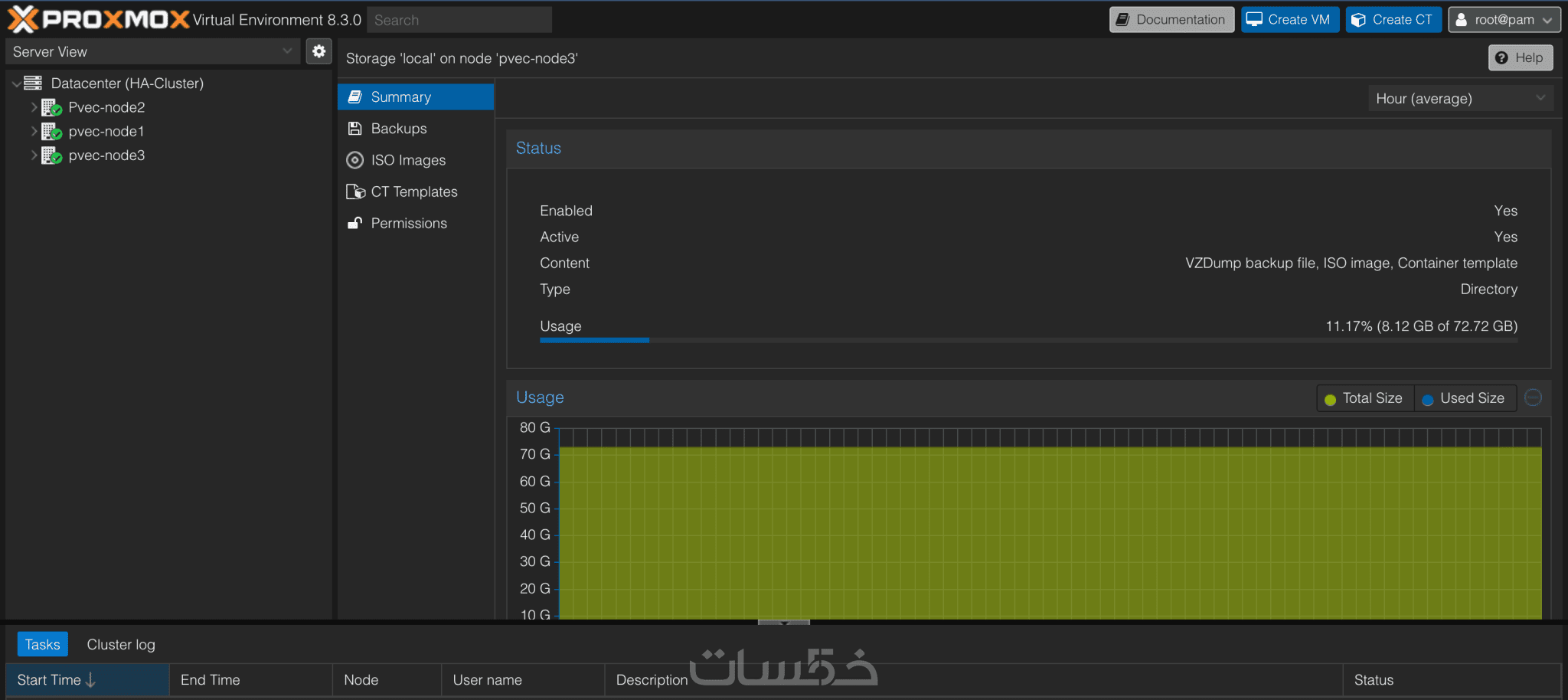
Task: Click the Summary book icon
Action: point(354,96)
